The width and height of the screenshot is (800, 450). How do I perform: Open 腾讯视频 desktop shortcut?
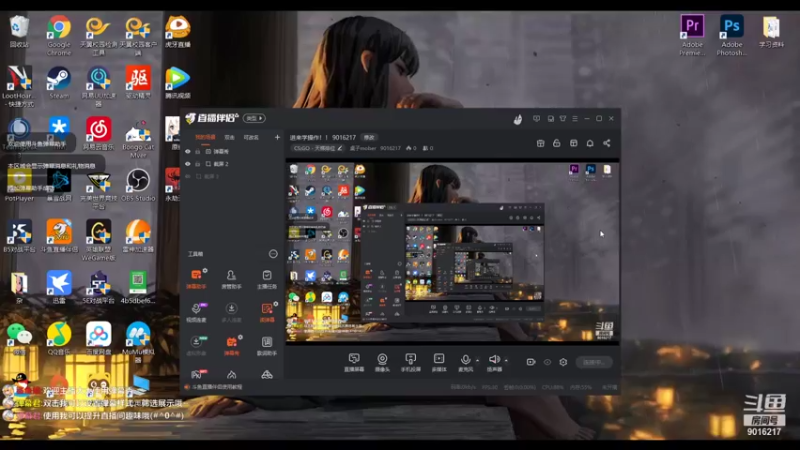(178, 83)
